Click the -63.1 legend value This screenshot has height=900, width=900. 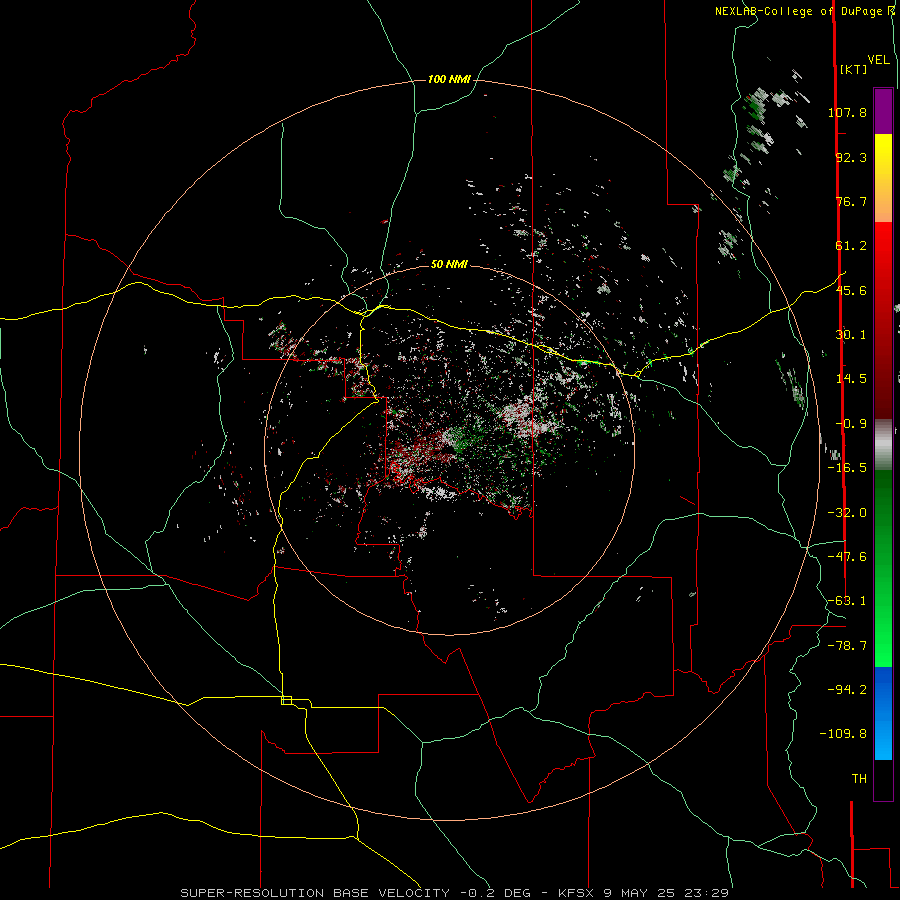(x=847, y=601)
